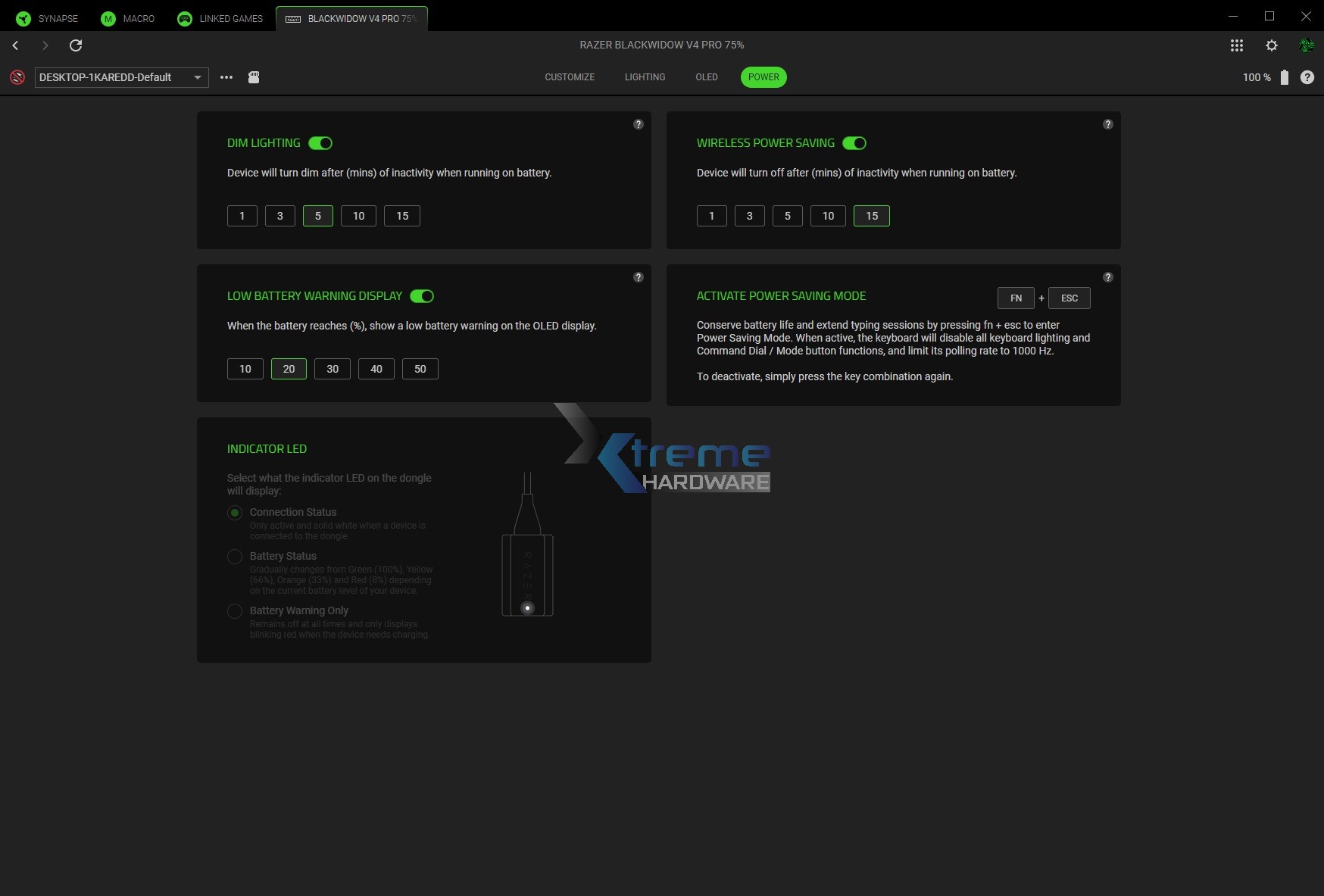The image size is (1324, 896).
Task: Select 10 minutes for dim lighting delay
Action: pos(358,216)
